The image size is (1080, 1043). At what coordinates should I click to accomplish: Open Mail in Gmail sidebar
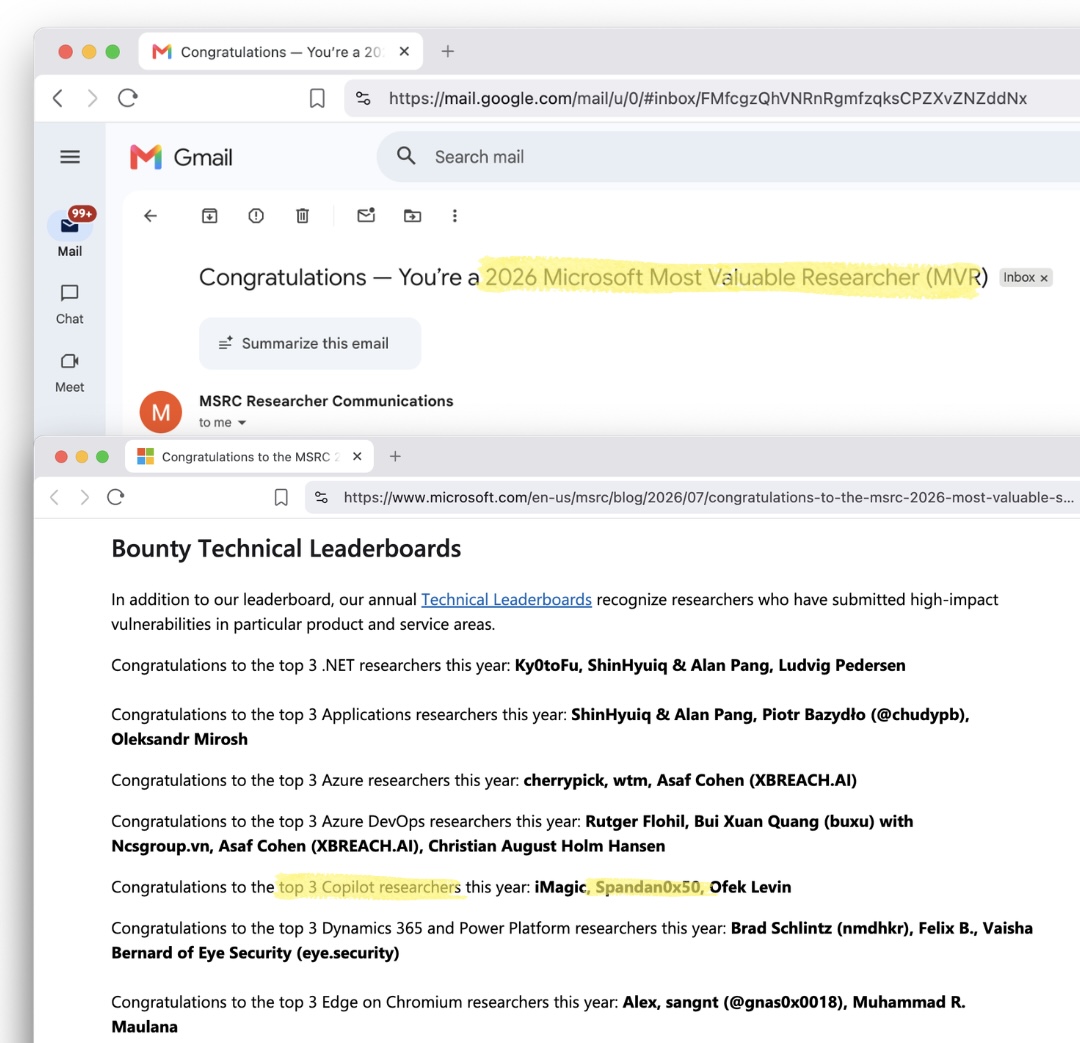coord(70,232)
